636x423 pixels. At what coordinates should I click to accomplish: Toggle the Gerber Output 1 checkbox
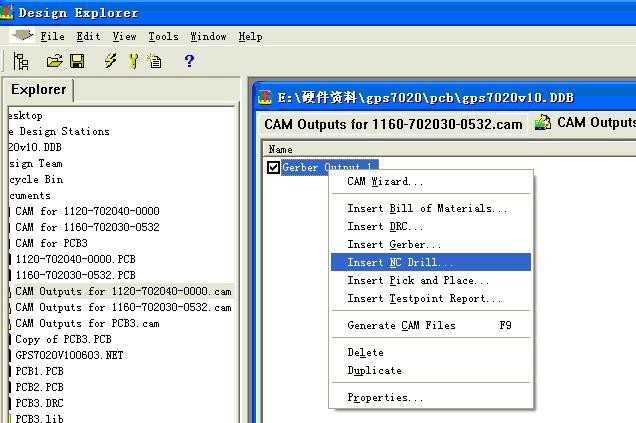point(273,167)
